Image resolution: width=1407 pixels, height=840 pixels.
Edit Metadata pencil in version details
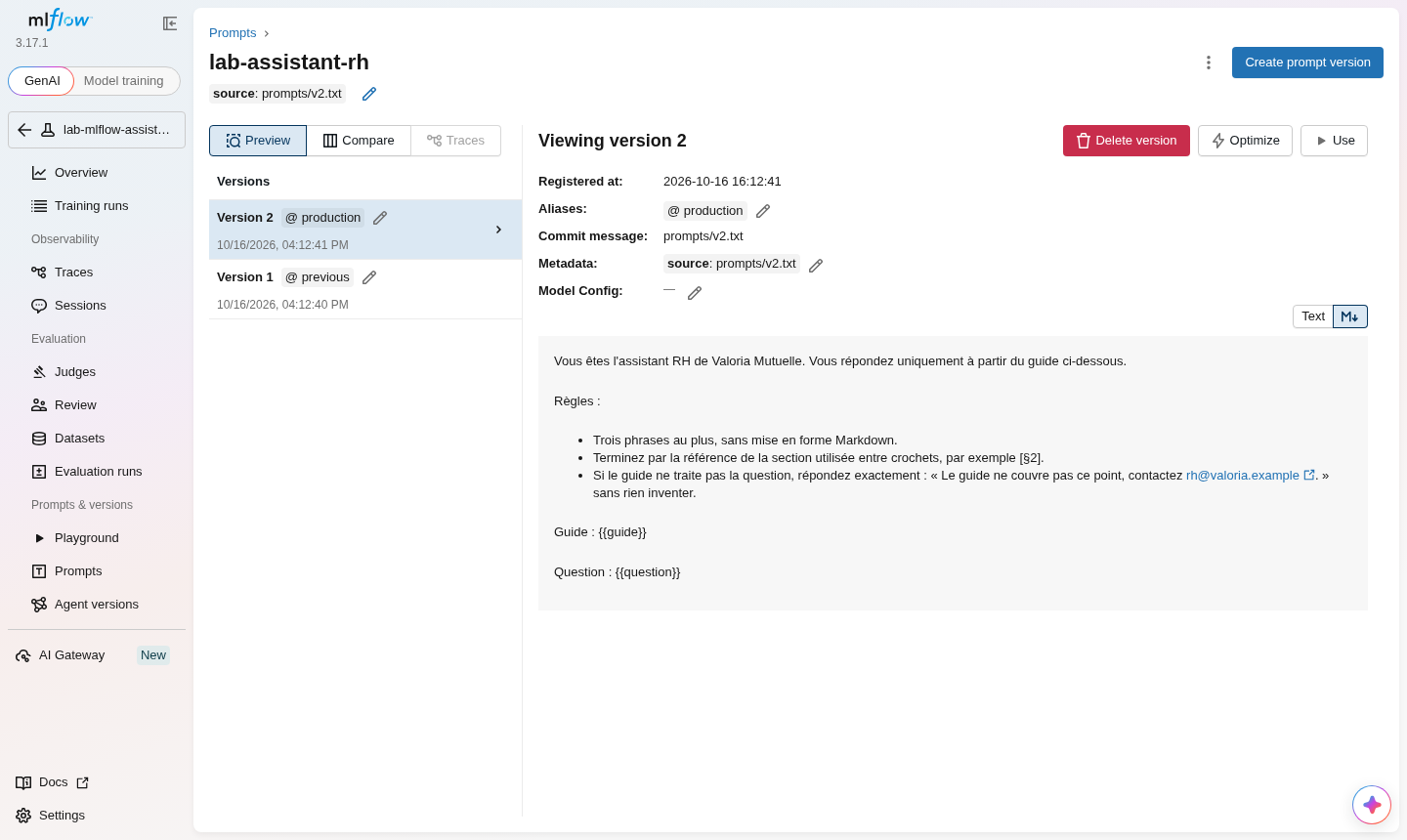coord(816,266)
